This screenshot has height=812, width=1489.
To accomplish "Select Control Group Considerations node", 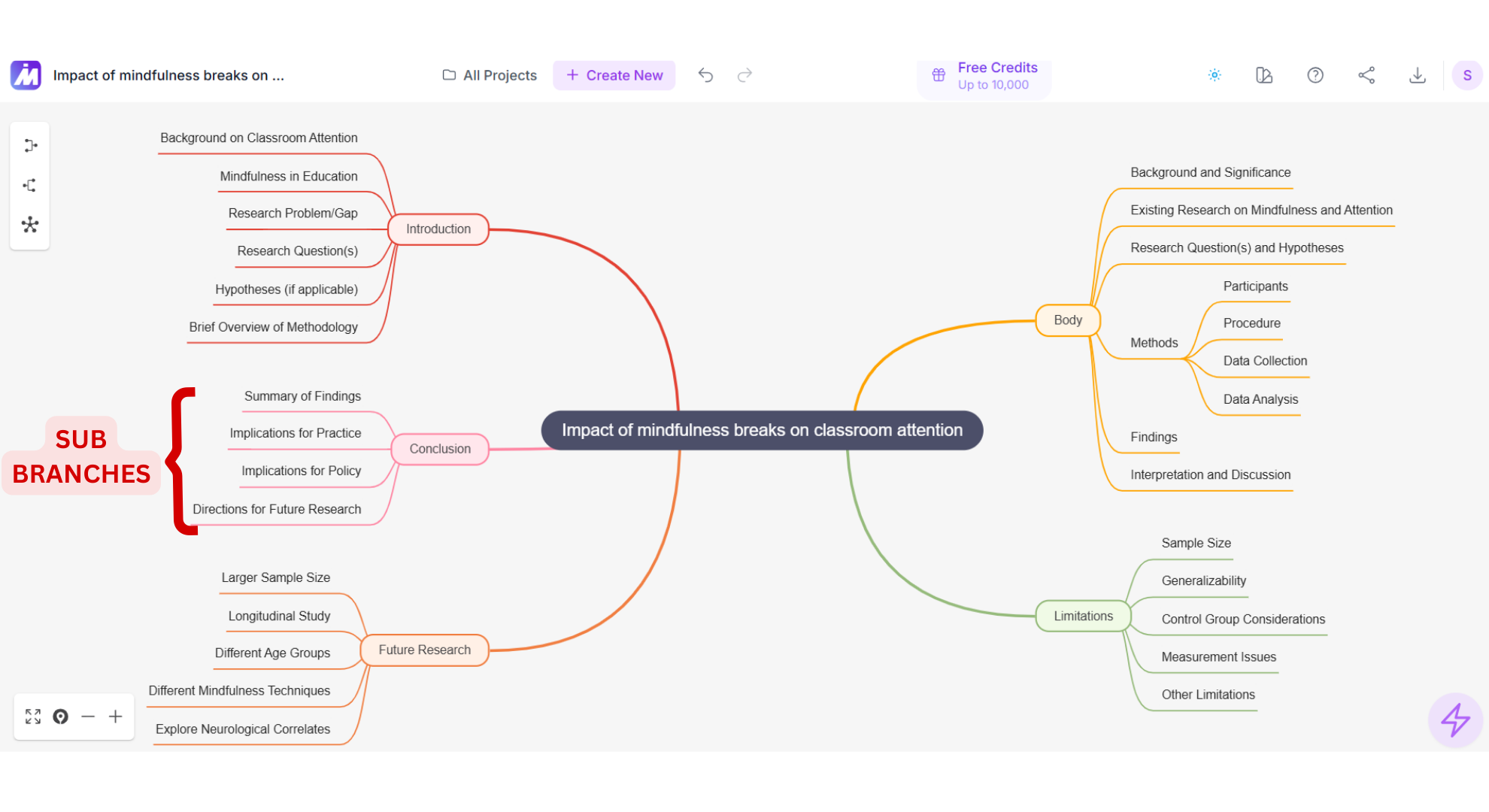I will (x=1244, y=620).
